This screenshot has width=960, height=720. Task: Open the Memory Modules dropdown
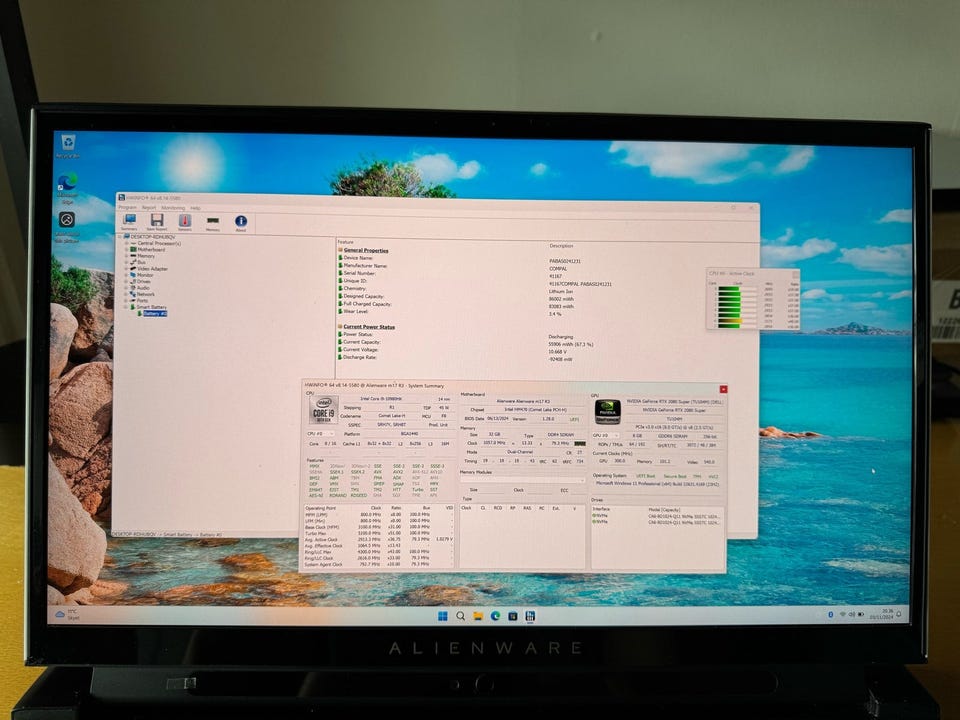pyautogui.click(x=522, y=481)
